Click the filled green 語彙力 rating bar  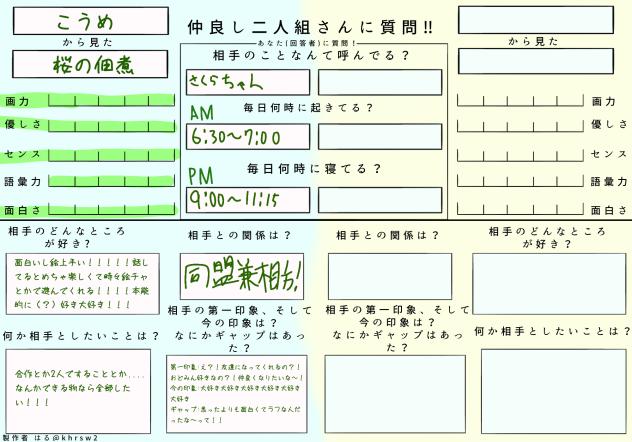pyautogui.click(x=112, y=181)
